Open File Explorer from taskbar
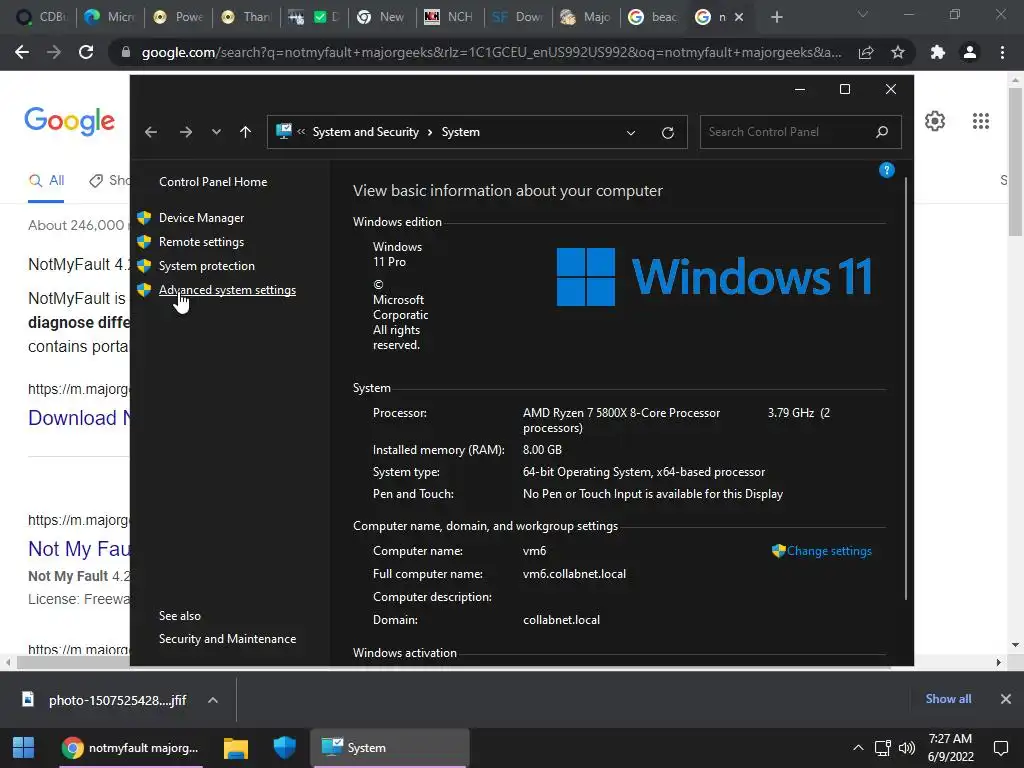Screen dimensions: 1024x768 (x=236, y=748)
